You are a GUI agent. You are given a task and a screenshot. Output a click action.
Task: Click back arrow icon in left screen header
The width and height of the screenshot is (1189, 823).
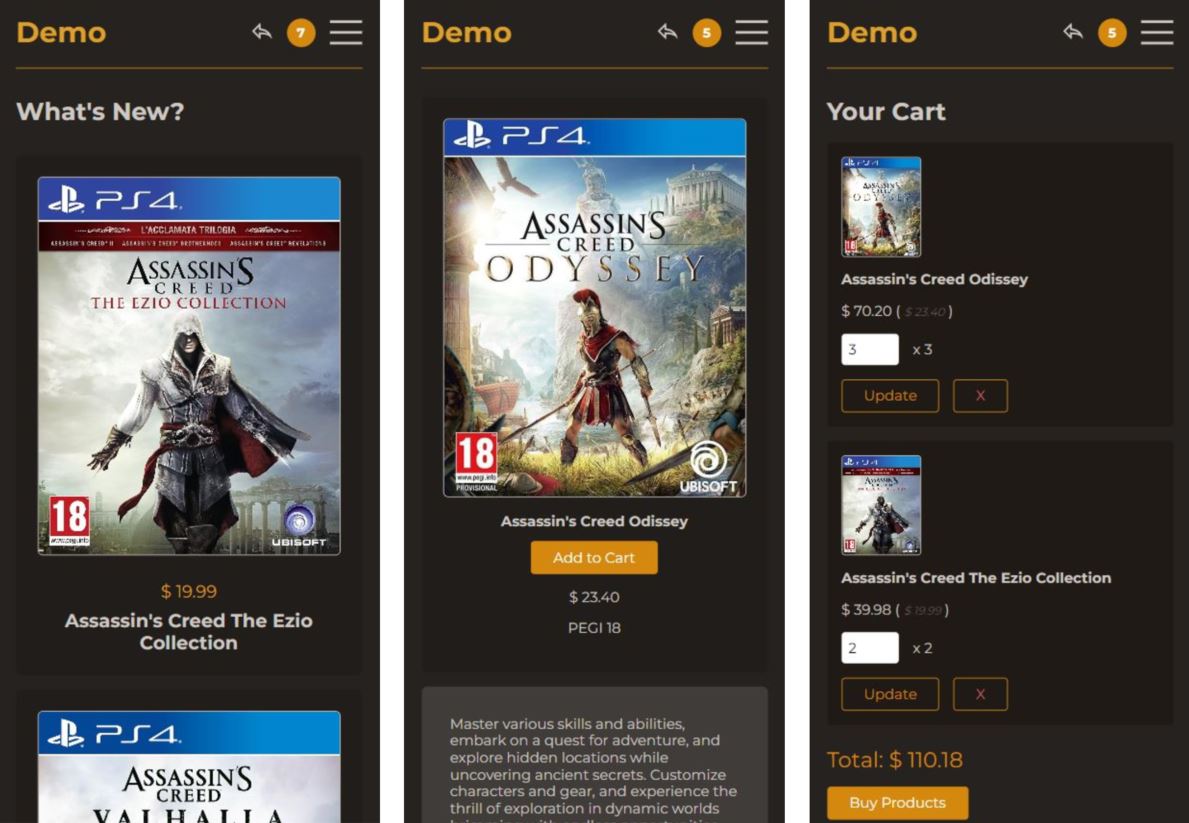tap(262, 32)
